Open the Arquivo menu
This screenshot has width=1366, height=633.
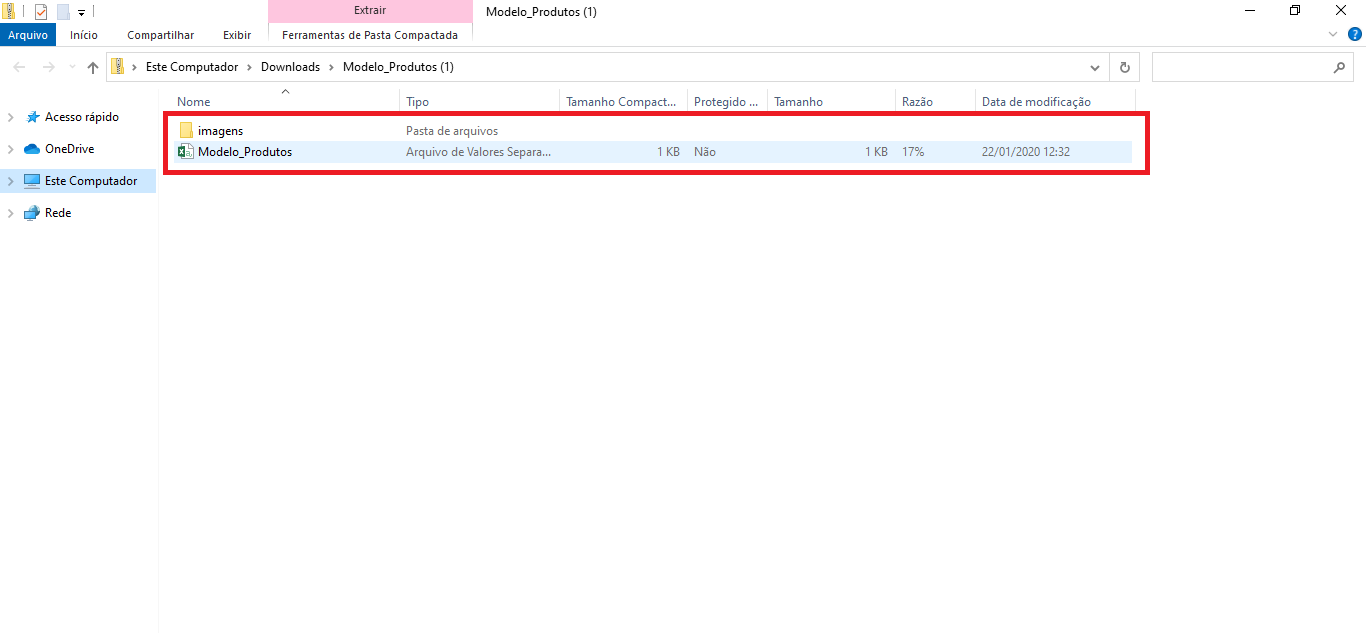28,35
